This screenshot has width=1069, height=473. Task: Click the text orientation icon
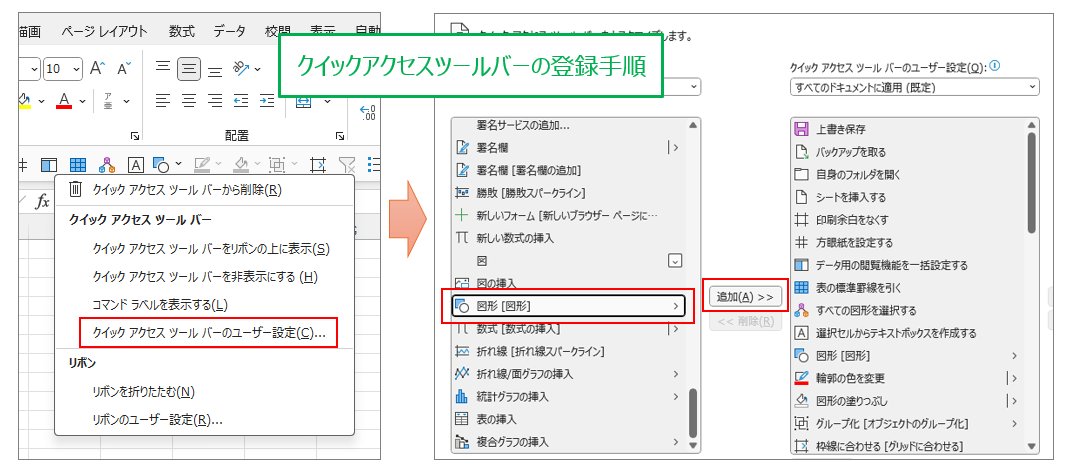tap(241, 68)
